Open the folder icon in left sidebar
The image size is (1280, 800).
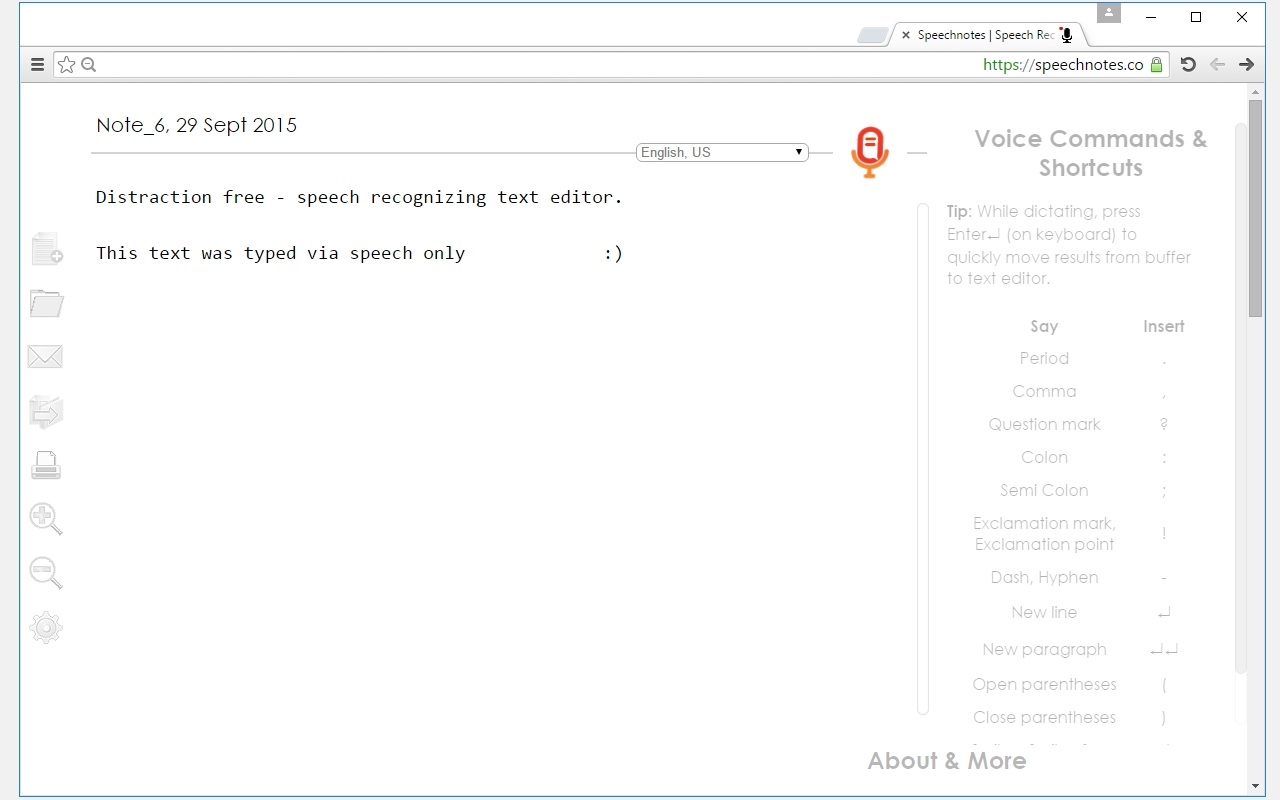coord(46,303)
